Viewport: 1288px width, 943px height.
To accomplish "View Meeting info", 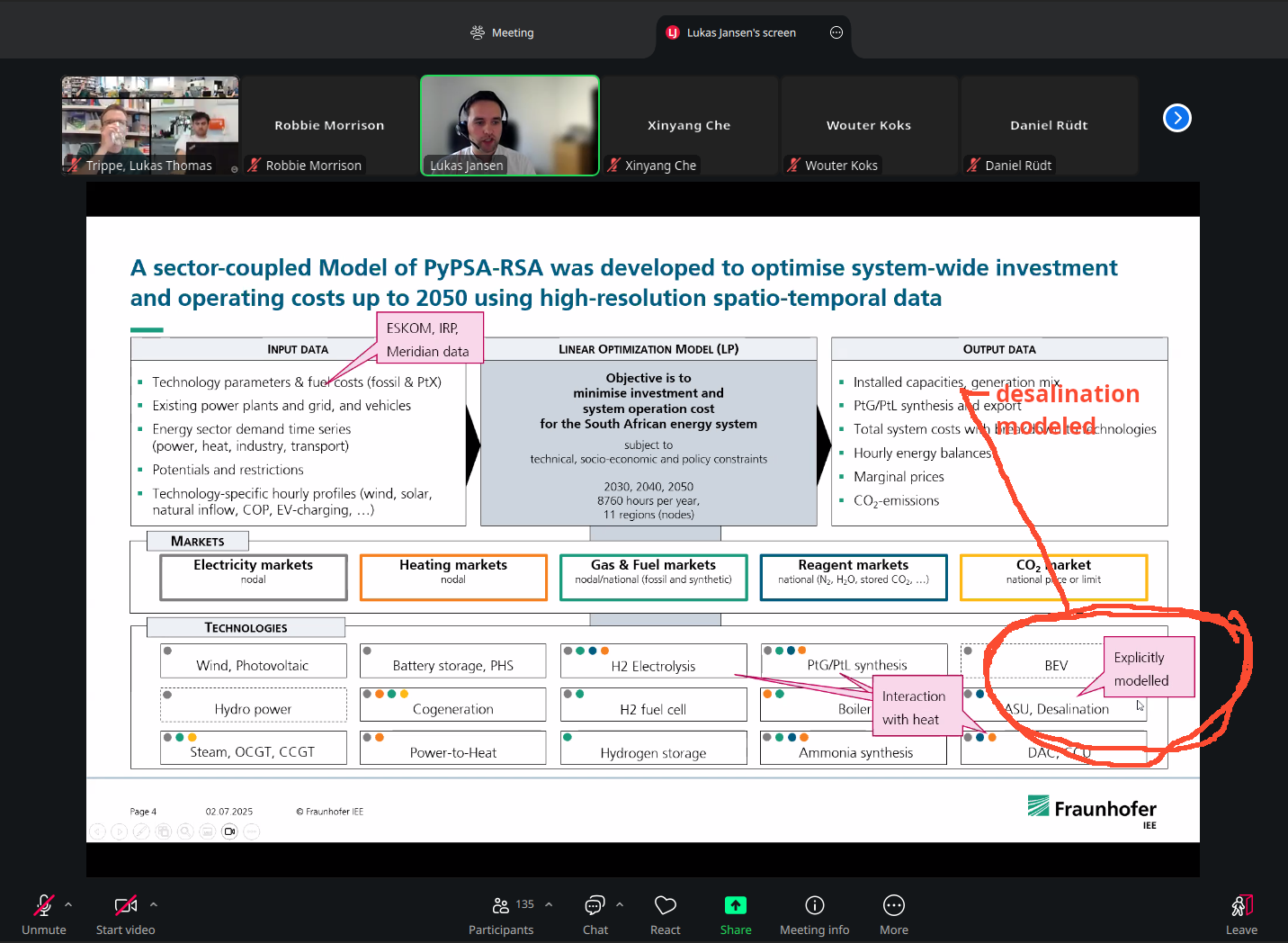I will (x=814, y=914).
